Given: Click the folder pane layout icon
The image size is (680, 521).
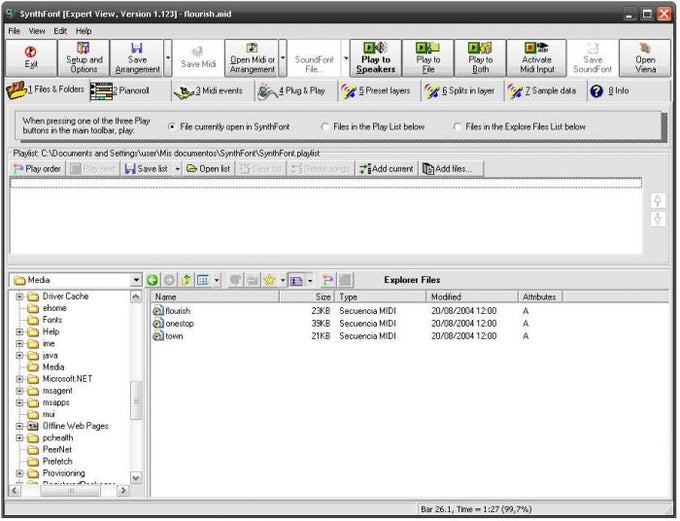Looking at the screenshot, I should tap(297, 280).
